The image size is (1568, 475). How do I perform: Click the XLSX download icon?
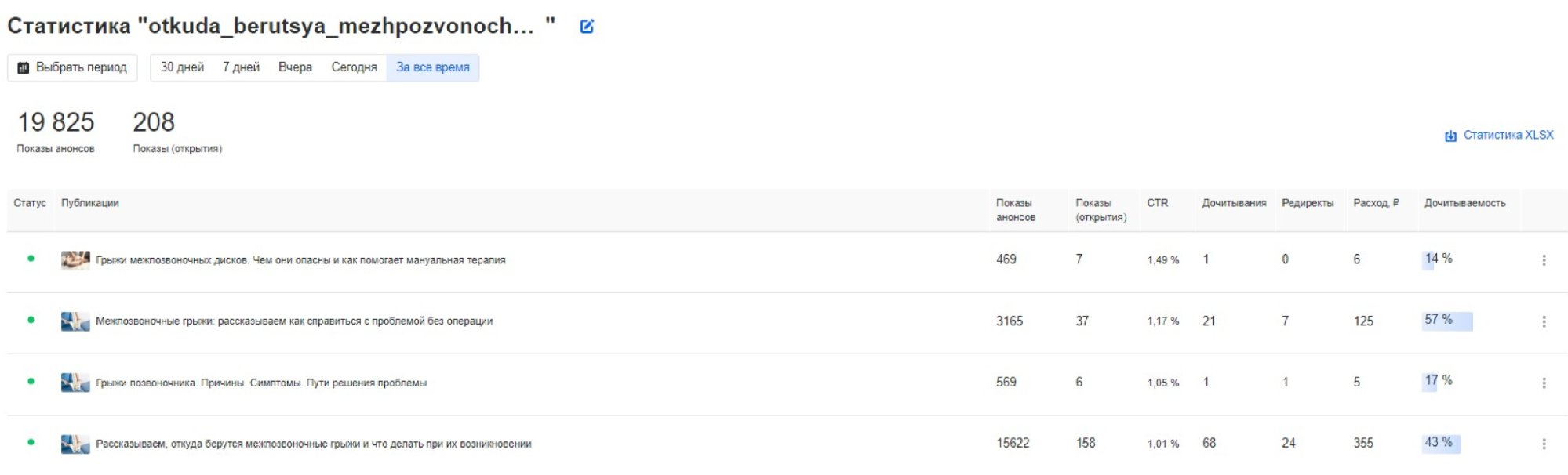tap(1450, 136)
